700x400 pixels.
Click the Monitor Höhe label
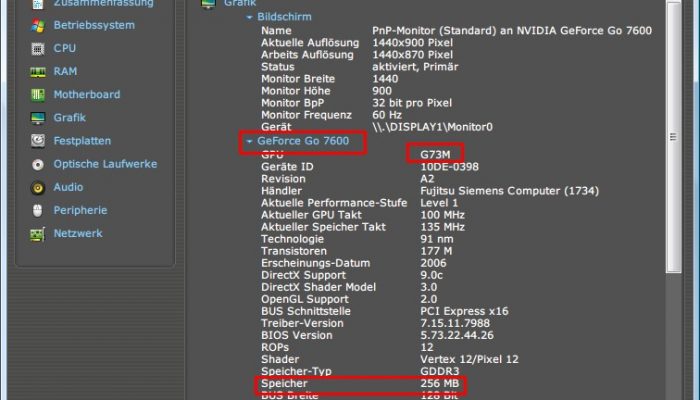[x=296, y=91]
